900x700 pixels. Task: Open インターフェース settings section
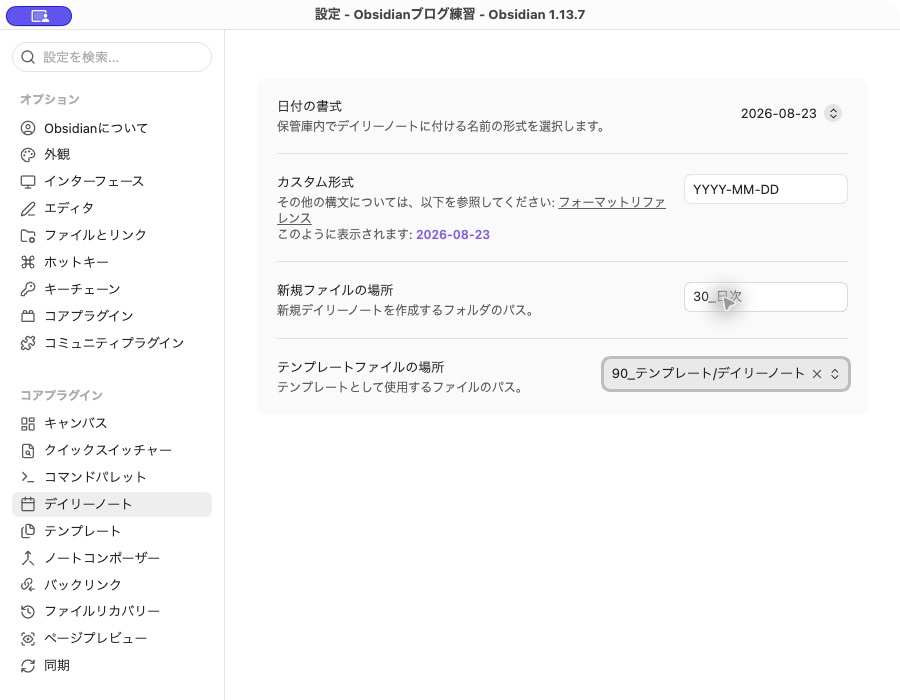[x=112, y=182]
